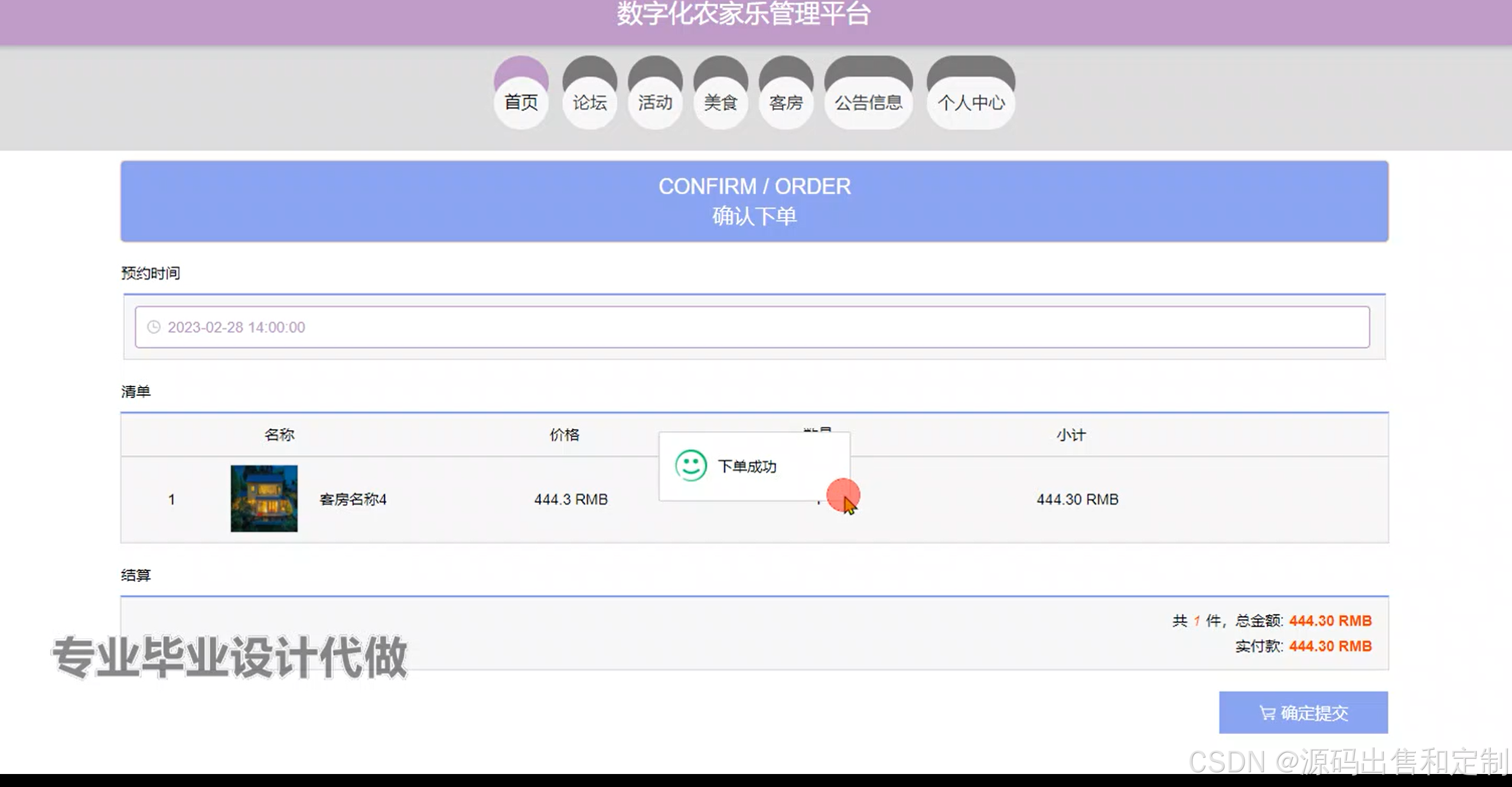
Task: Switch to the 活动 tab
Action: point(655,102)
